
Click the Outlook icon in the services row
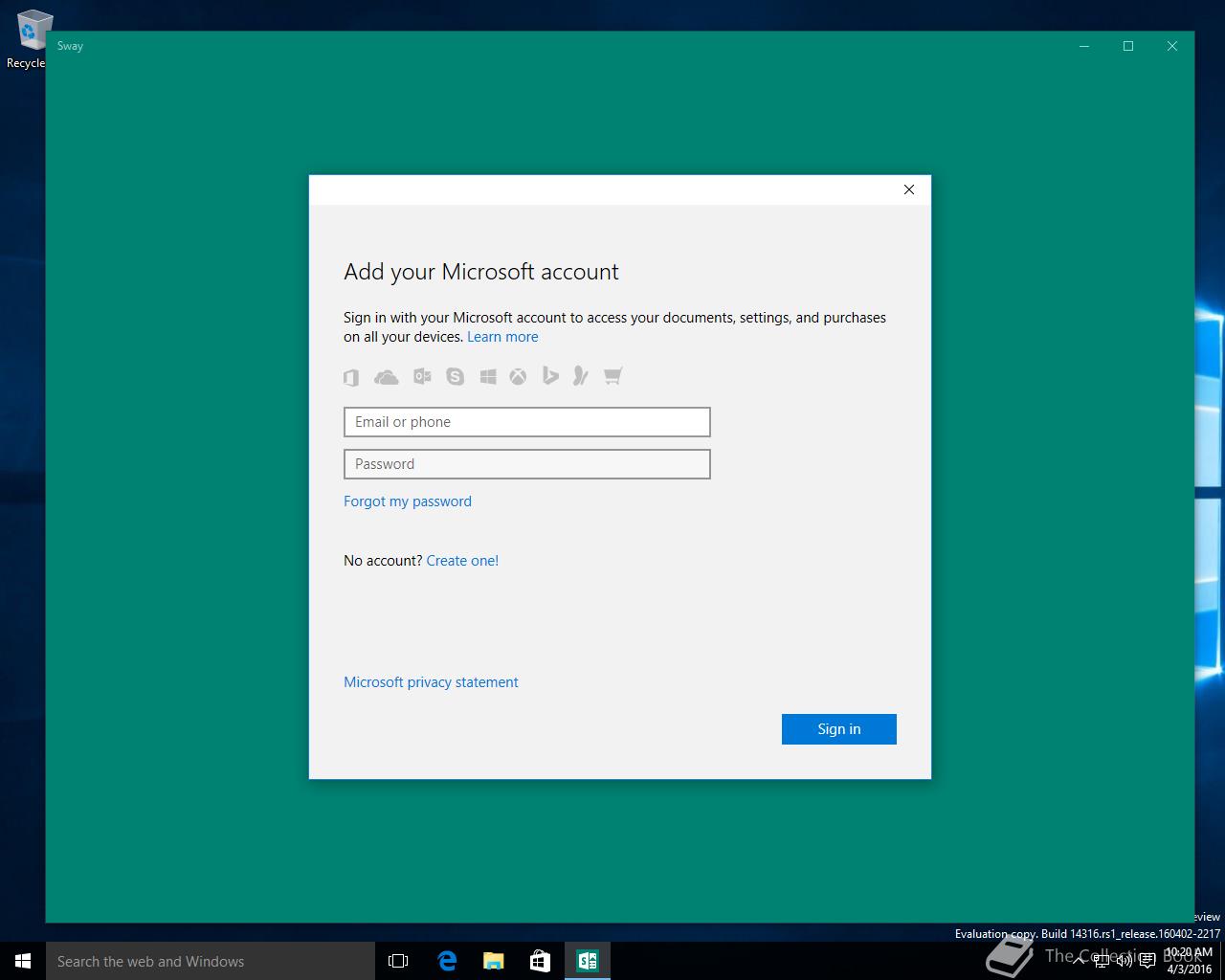click(422, 377)
